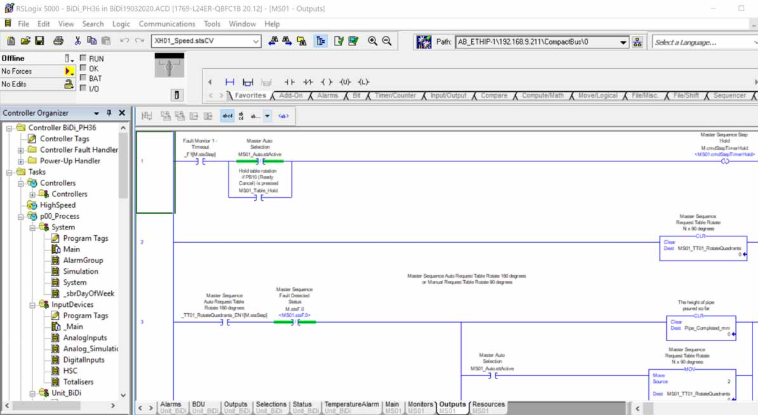Toggle the abcd show descriptions button
Screen dimensions: 758x415
[x=227, y=116]
